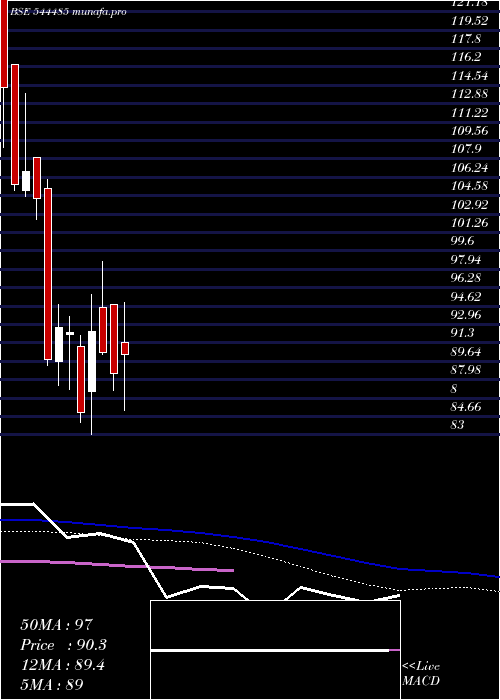Click the last red candlestick near 90.3

click(x=125, y=349)
